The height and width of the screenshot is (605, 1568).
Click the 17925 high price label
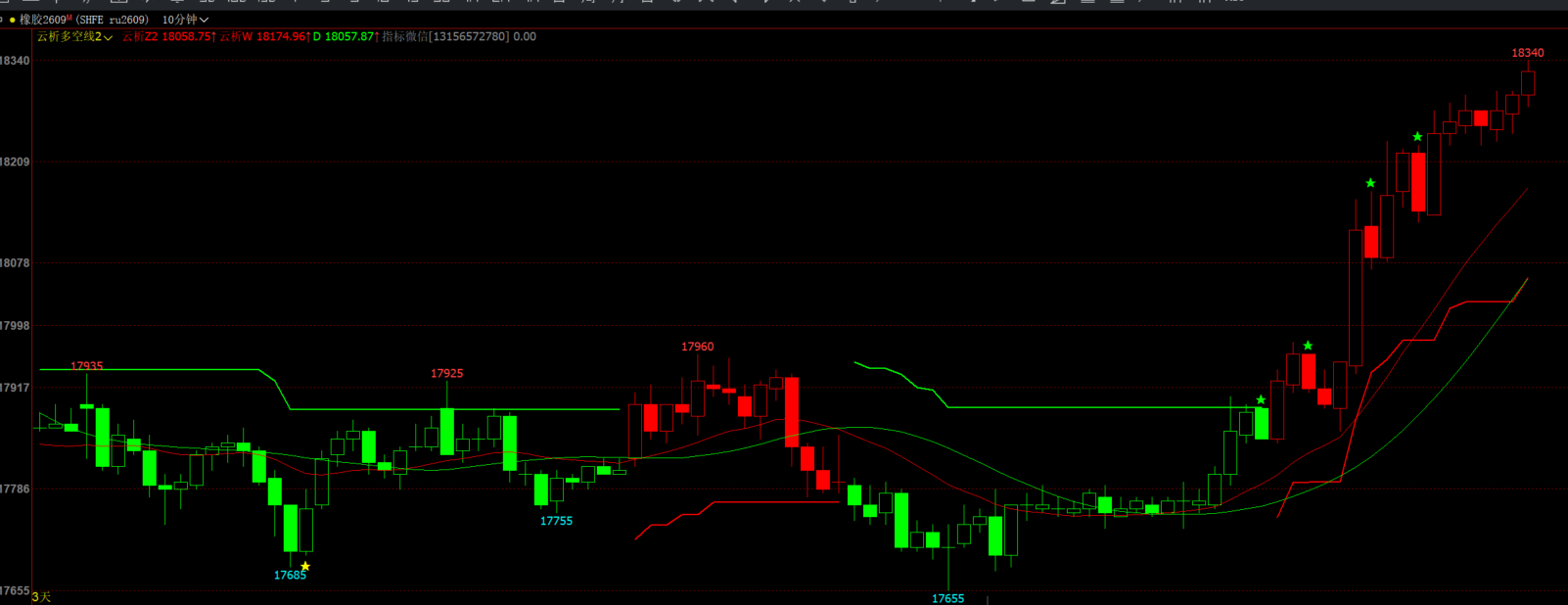(x=446, y=373)
